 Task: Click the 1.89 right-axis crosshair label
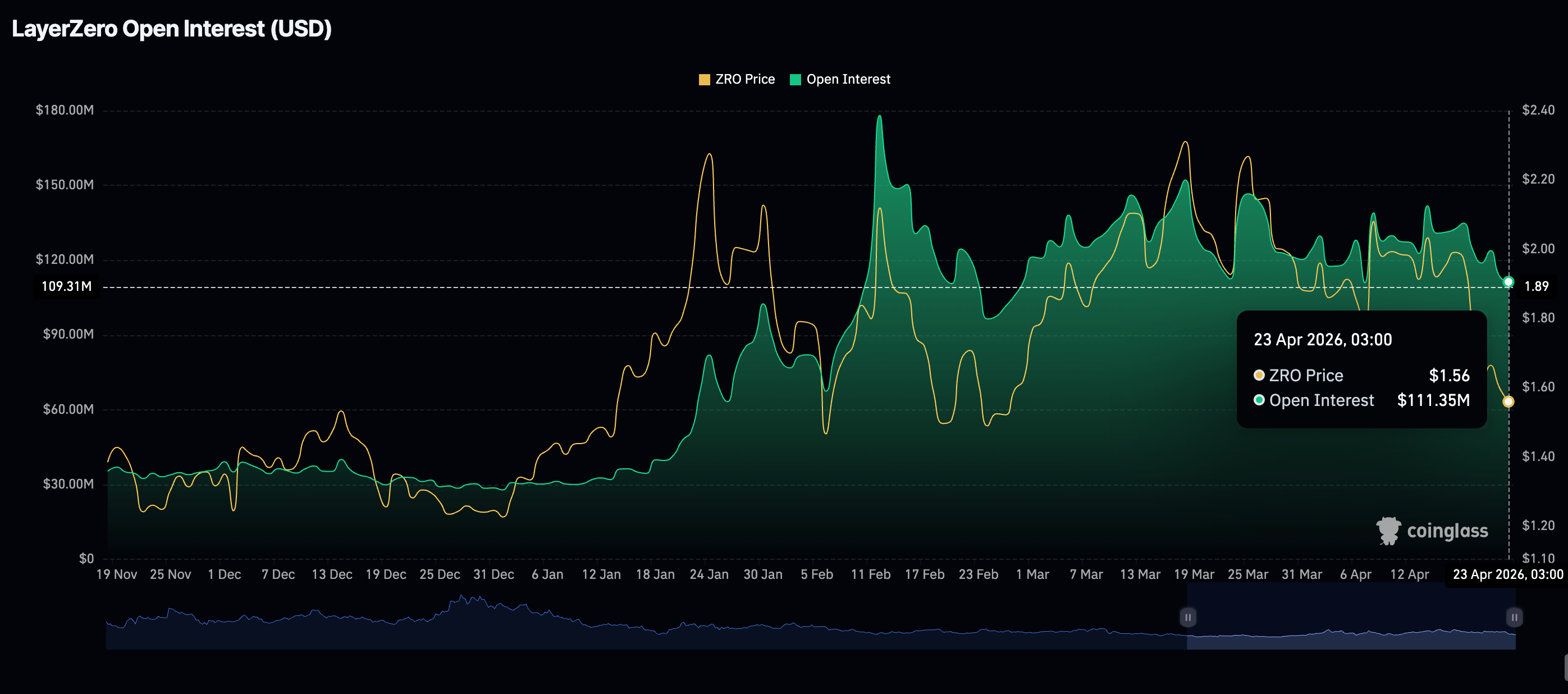coord(1537,286)
